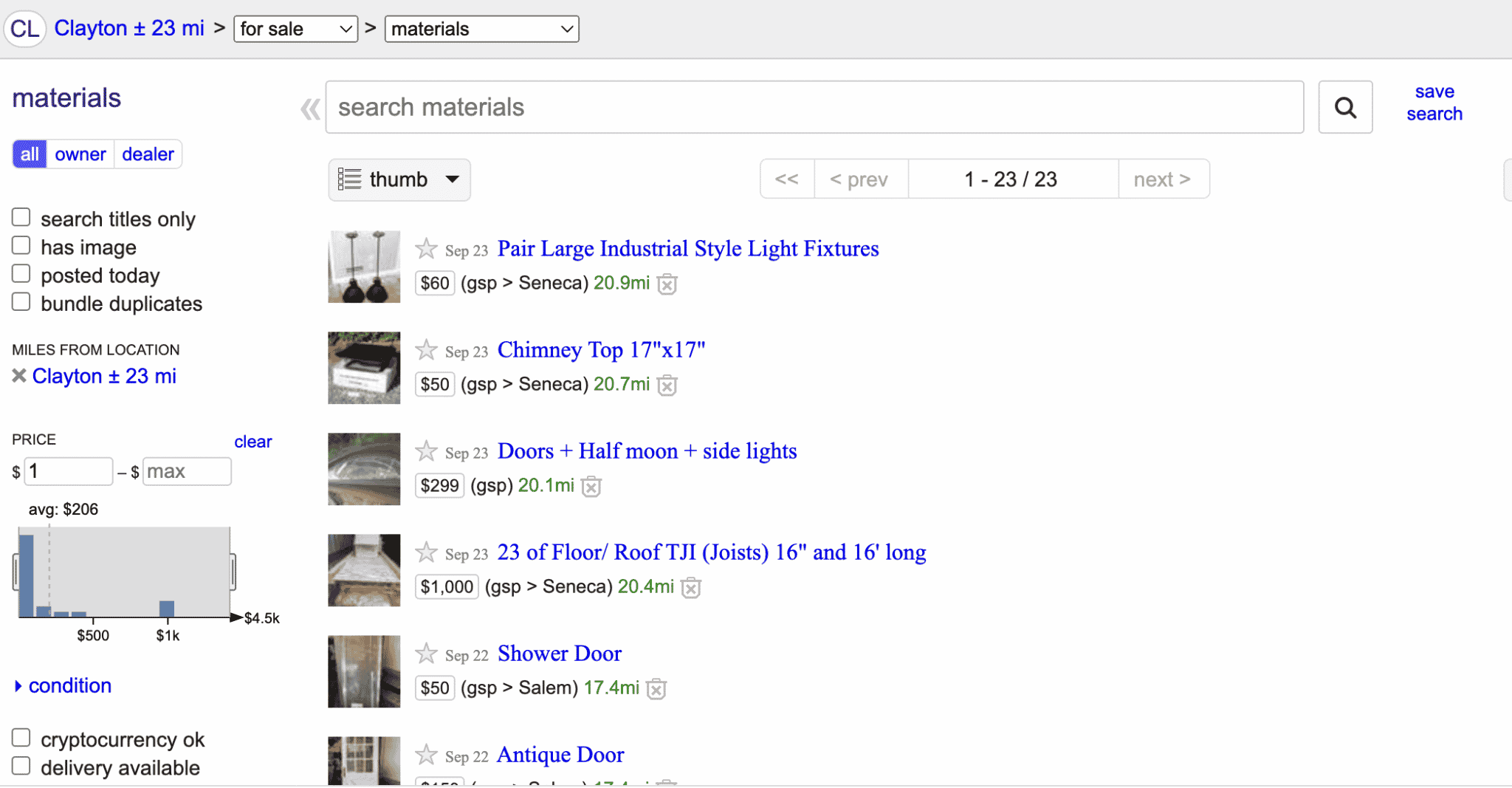Star the Chimney Top 17"x17" listing
The height and width of the screenshot is (788, 1512).
pyautogui.click(x=426, y=350)
